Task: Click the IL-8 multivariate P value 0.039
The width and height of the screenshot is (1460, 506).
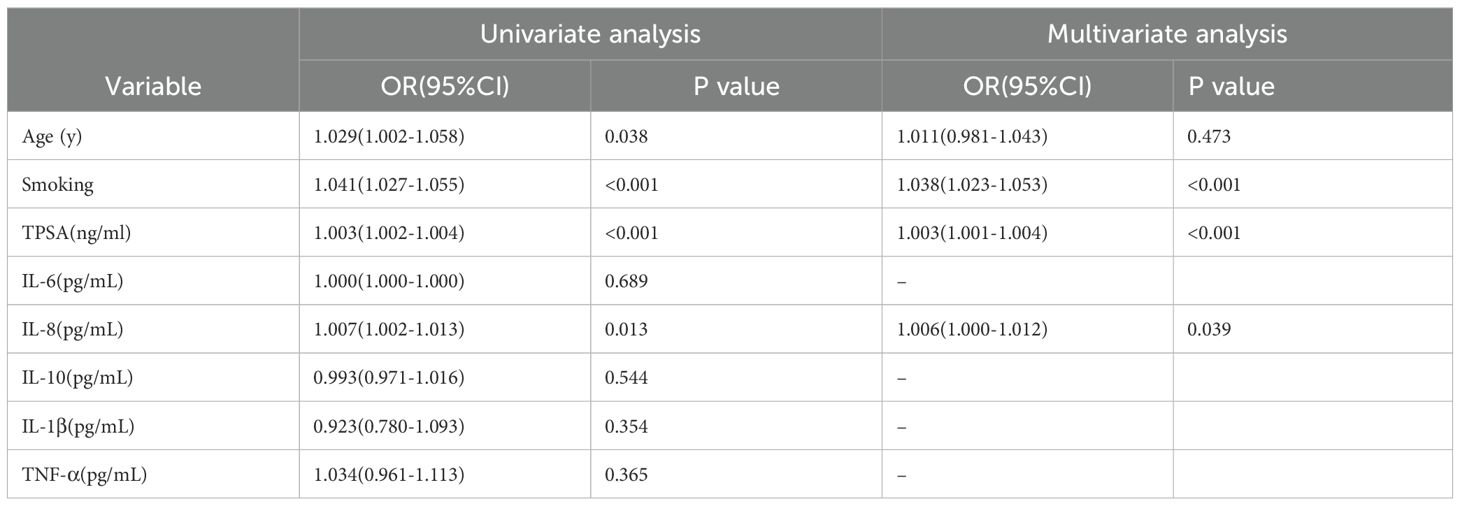Action: point(1209,329)
